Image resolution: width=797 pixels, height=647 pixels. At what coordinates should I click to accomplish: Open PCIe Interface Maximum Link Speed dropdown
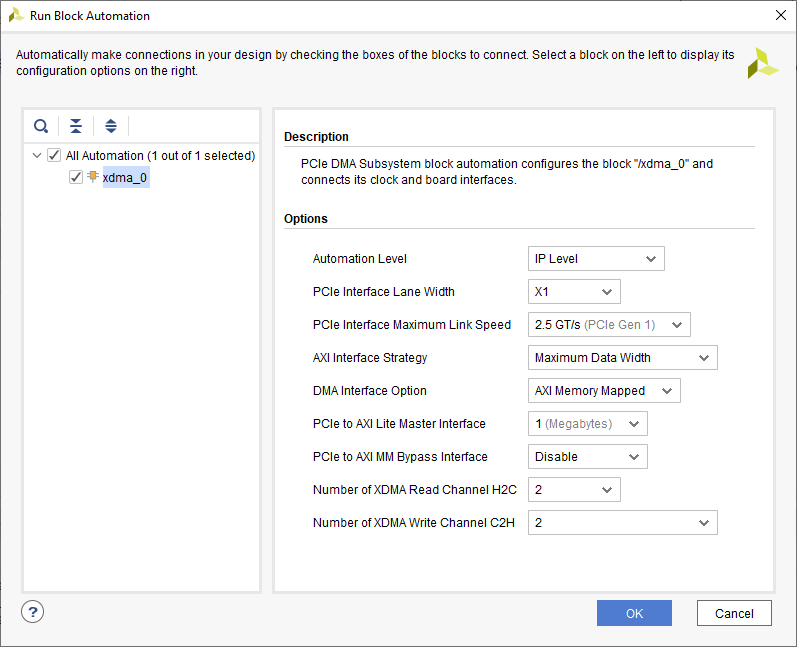609,325
